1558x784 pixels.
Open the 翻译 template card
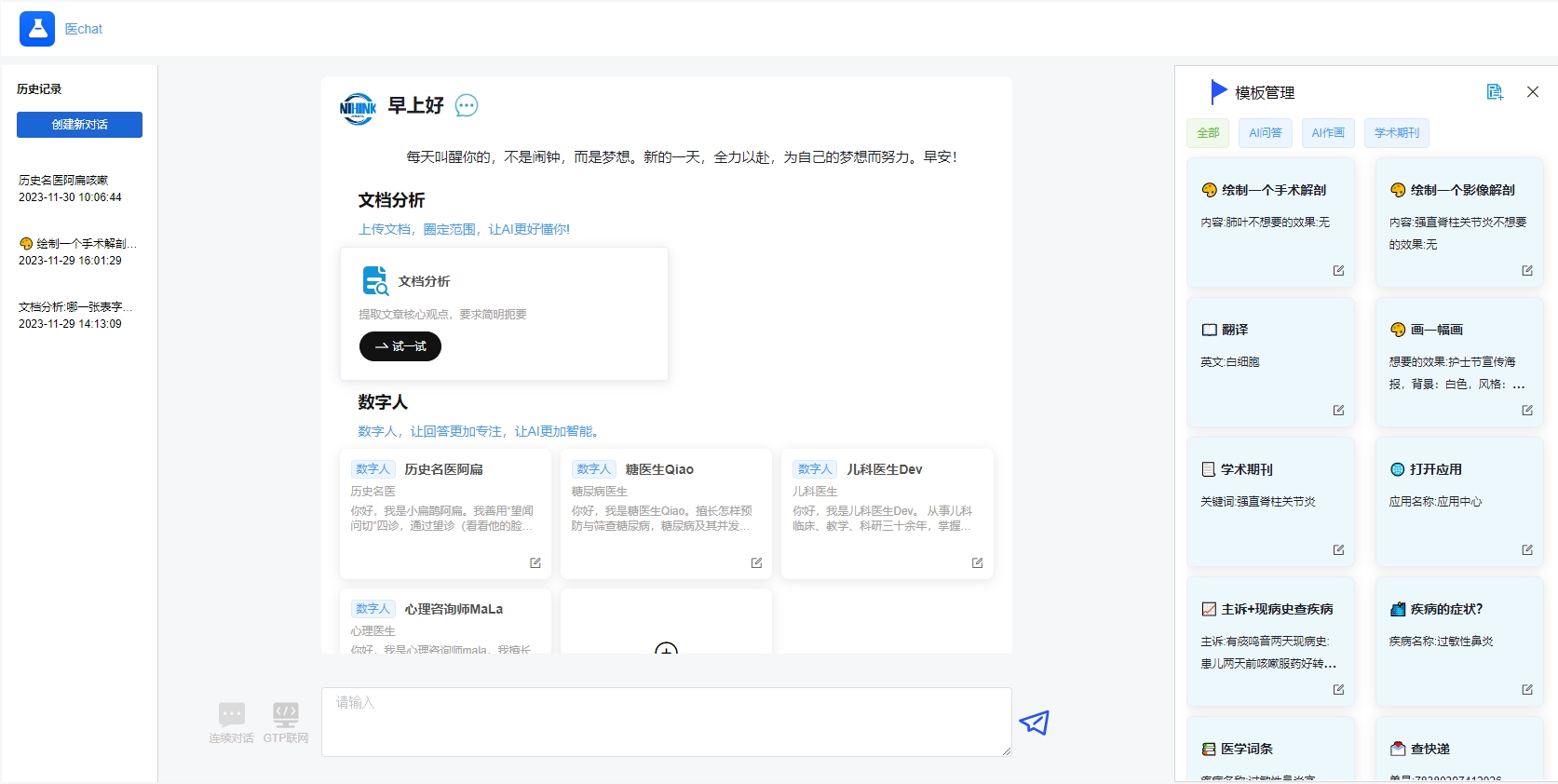[1270, 363]
